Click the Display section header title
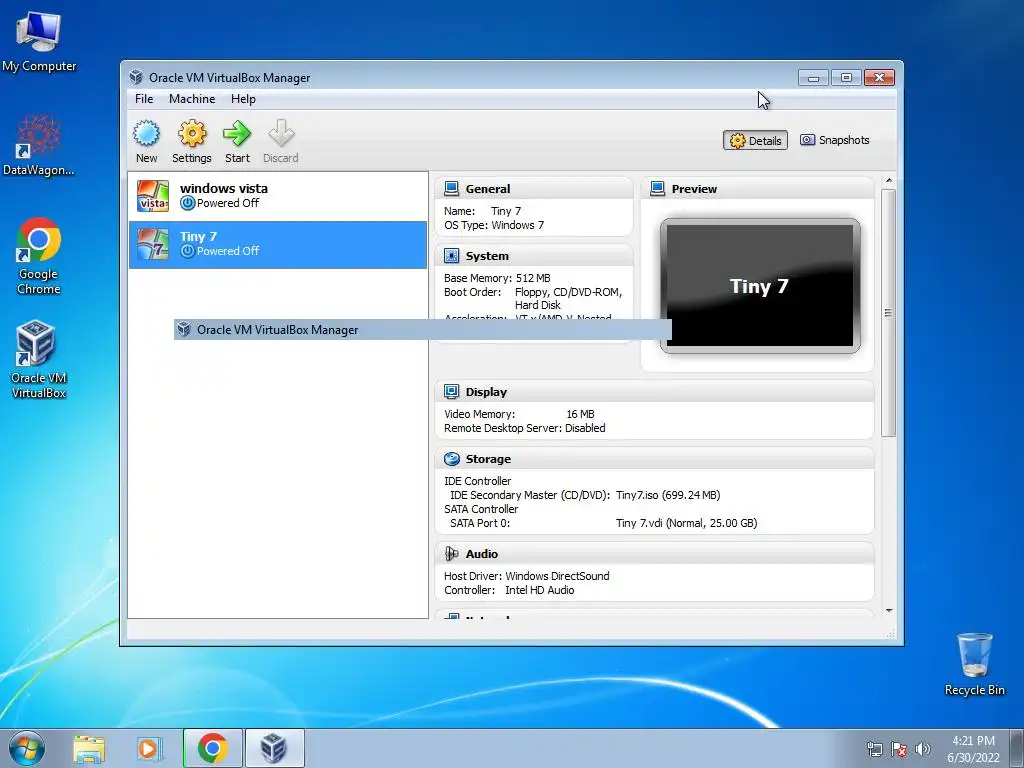This screenshot has height=768, width=1024. 486,392
